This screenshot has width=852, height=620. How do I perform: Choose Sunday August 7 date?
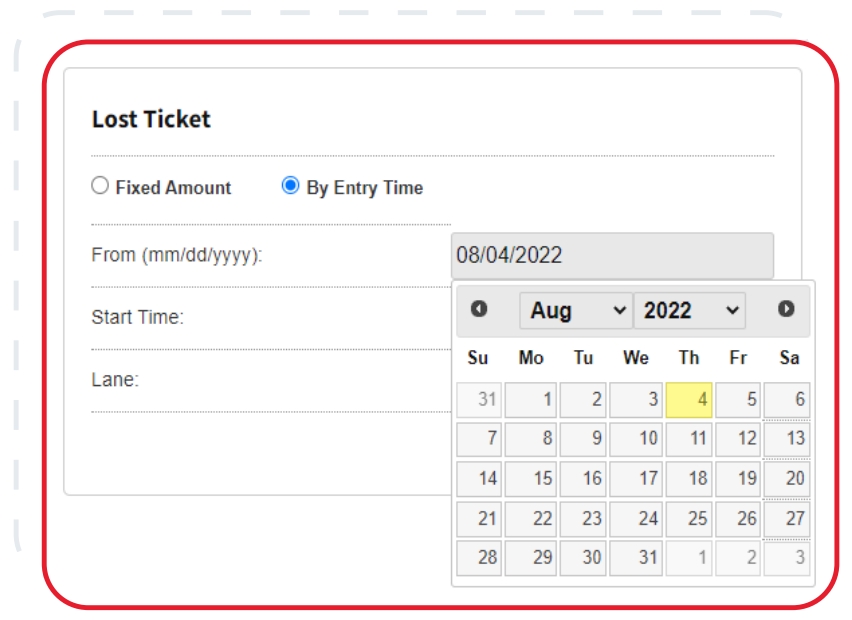point(480,438)
